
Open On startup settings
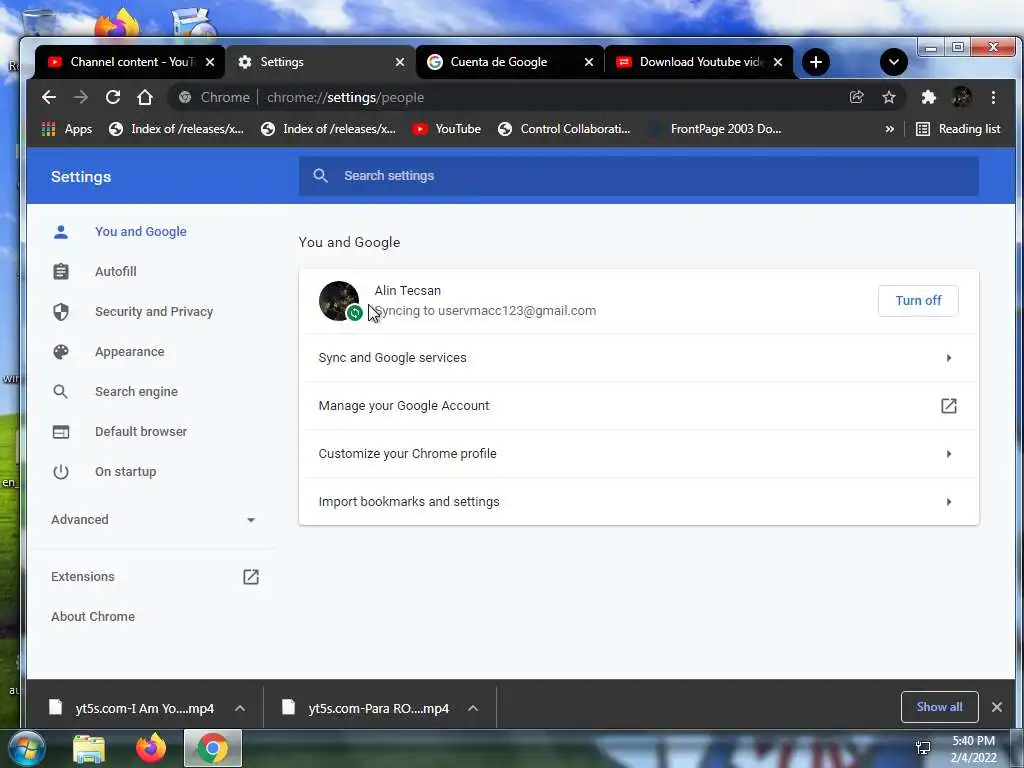[125, 472]
